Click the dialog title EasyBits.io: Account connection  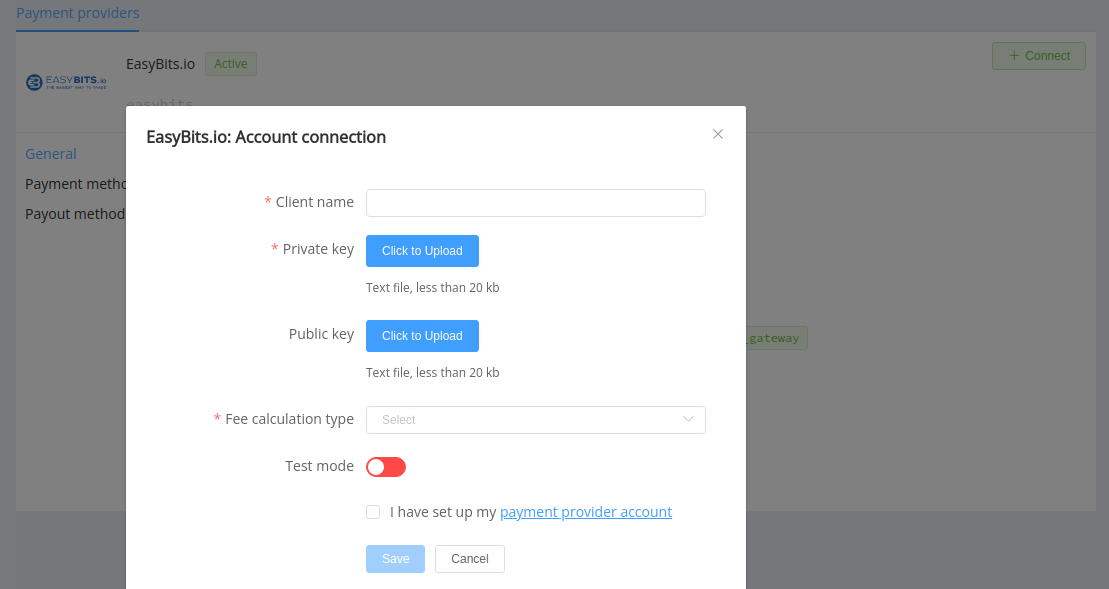click(266, 137)
